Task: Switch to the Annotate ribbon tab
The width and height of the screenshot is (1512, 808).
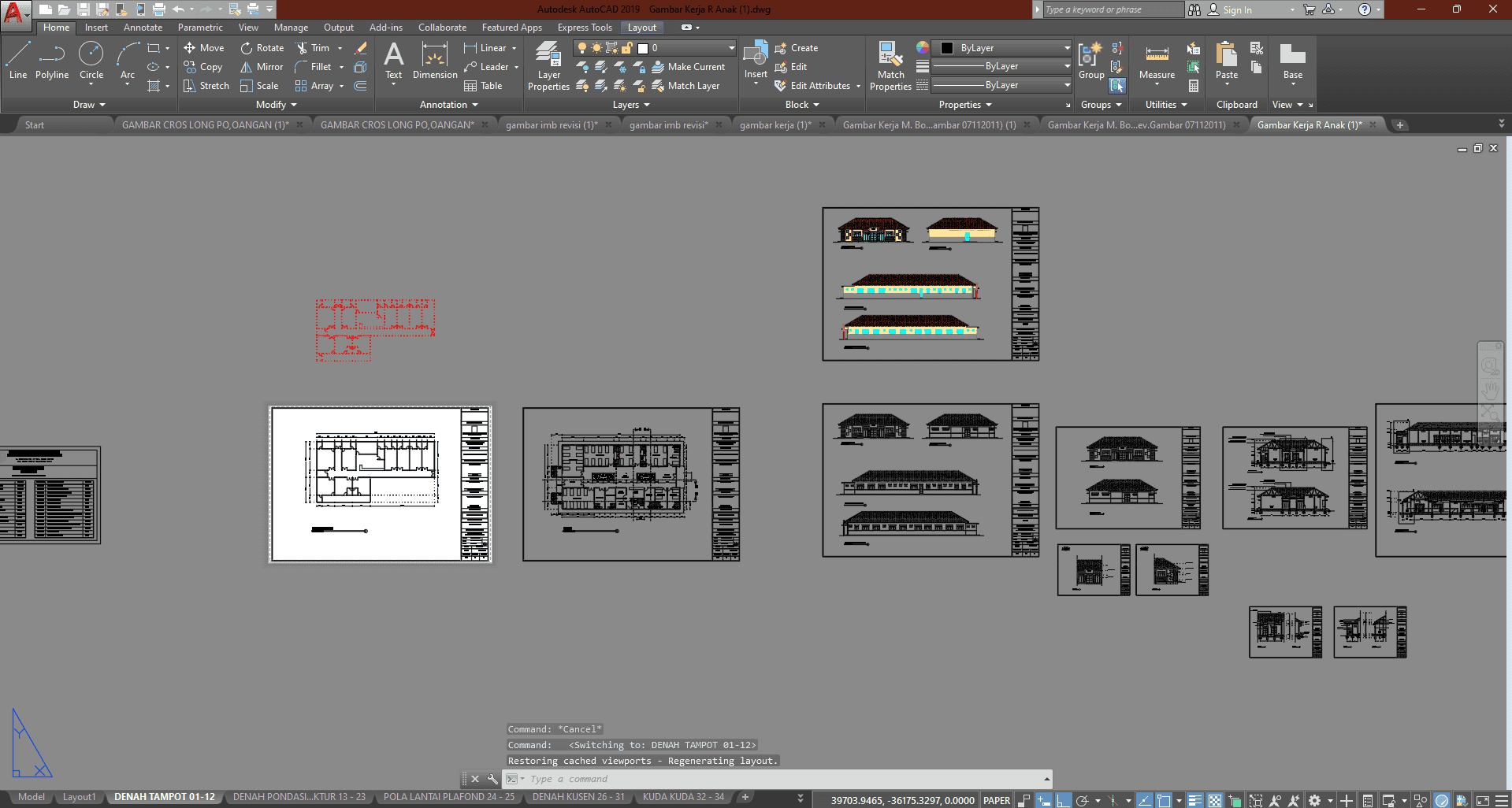Action: (x=143, y=28)
